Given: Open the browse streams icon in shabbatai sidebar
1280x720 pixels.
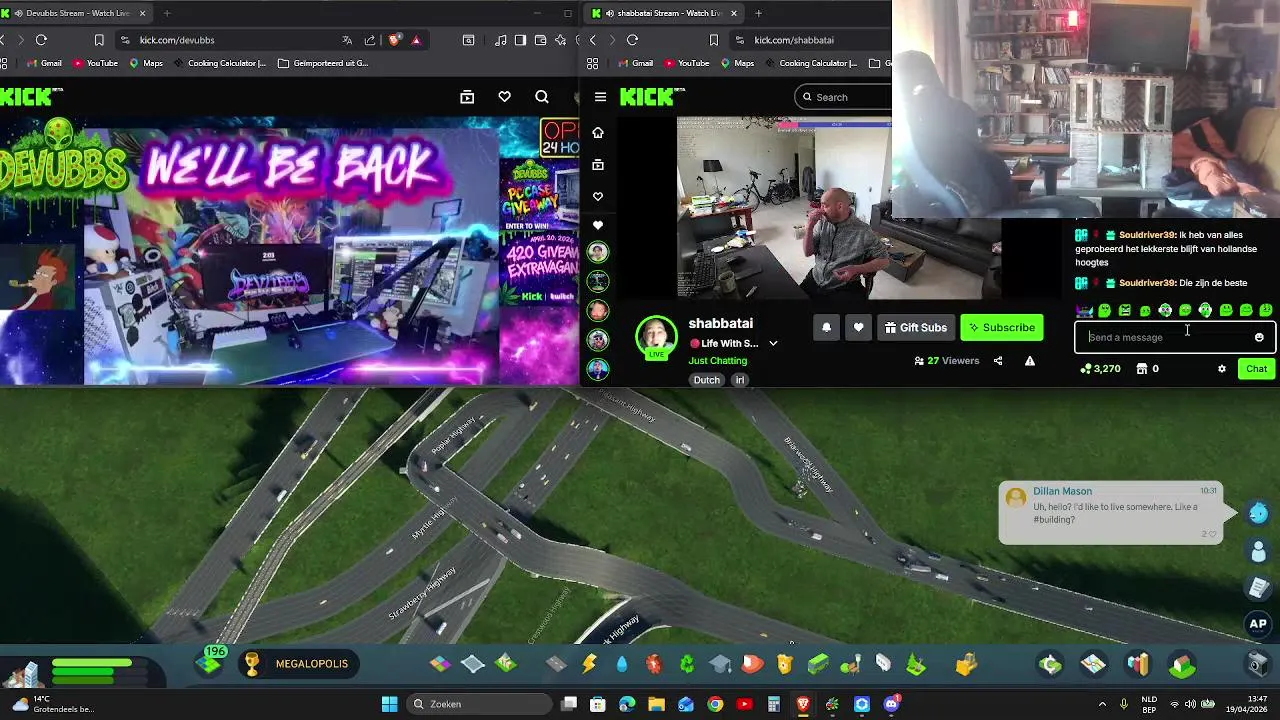Looking at the screenshot, I should (x=598, y=164).
